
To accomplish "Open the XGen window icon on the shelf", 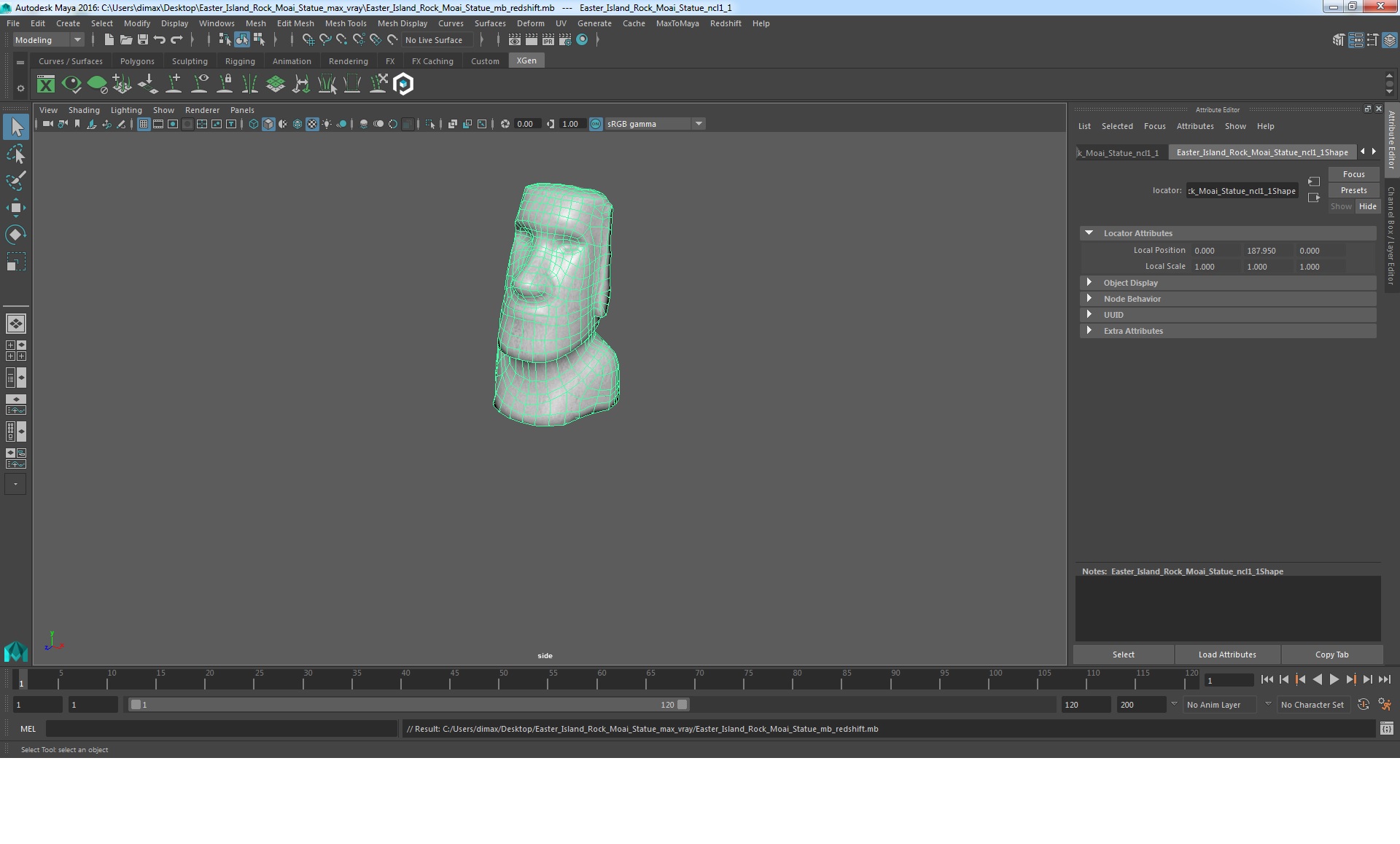I will (x=46, y=85).
